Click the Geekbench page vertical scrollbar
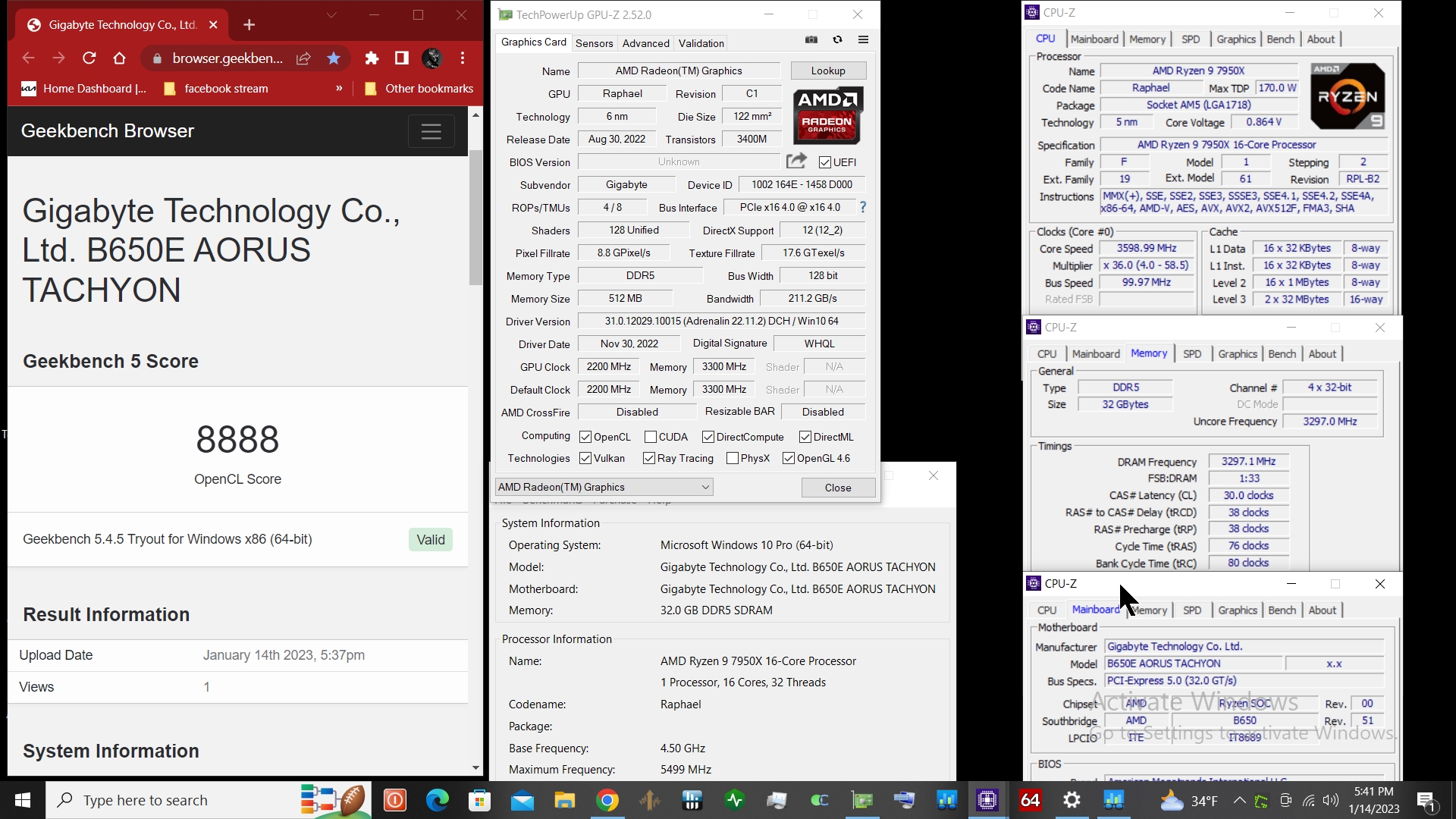Image resolution: width=1456 pixels, height=819 pixels. [x=475, y=217]
